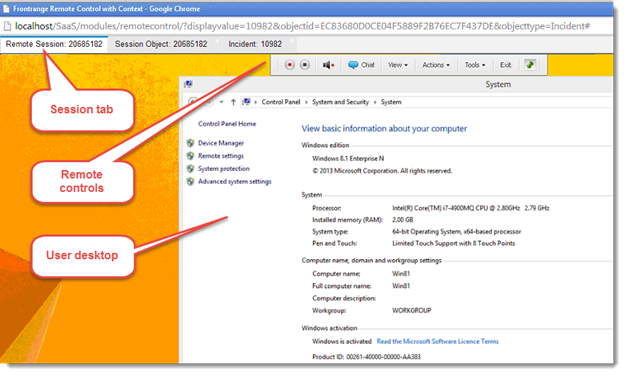Click the '2.00 GB' installed memory value
This screenshot has width=624, height=374.
[x=403, y=220]
